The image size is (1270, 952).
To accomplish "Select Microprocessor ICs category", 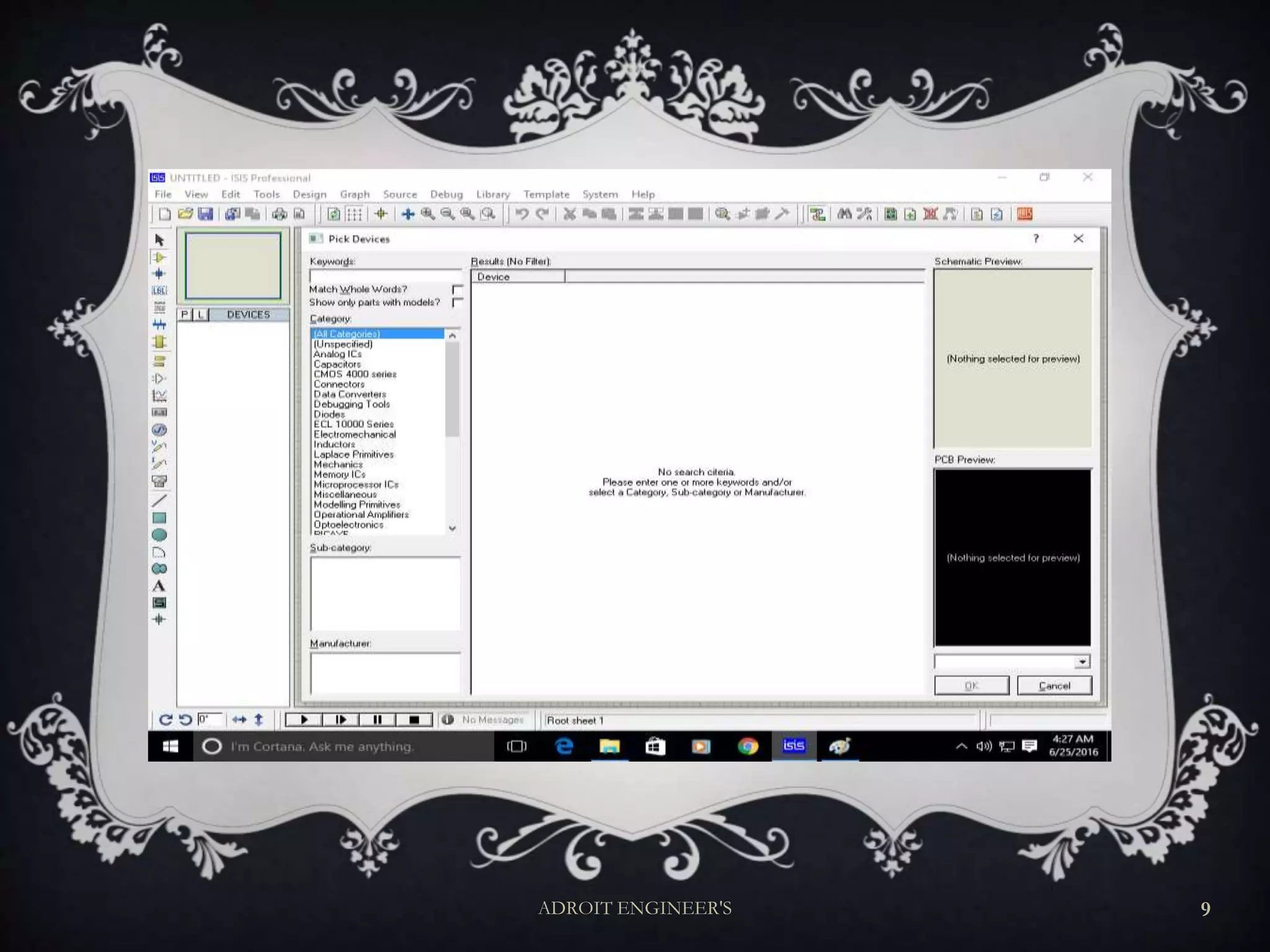I will coord(356,485).
